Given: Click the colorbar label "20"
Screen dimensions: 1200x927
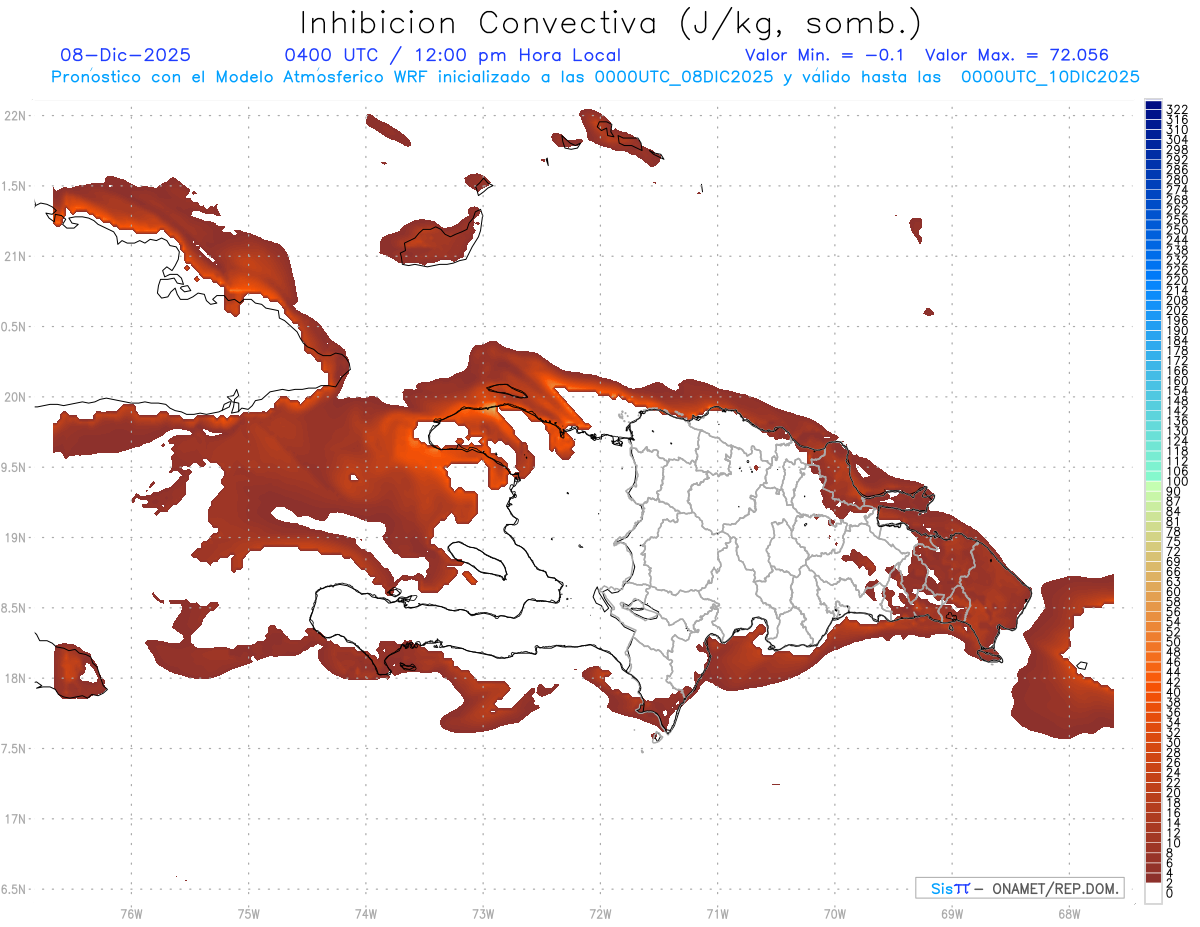Looking at the screenshot, I should [x=1174, y=792].
